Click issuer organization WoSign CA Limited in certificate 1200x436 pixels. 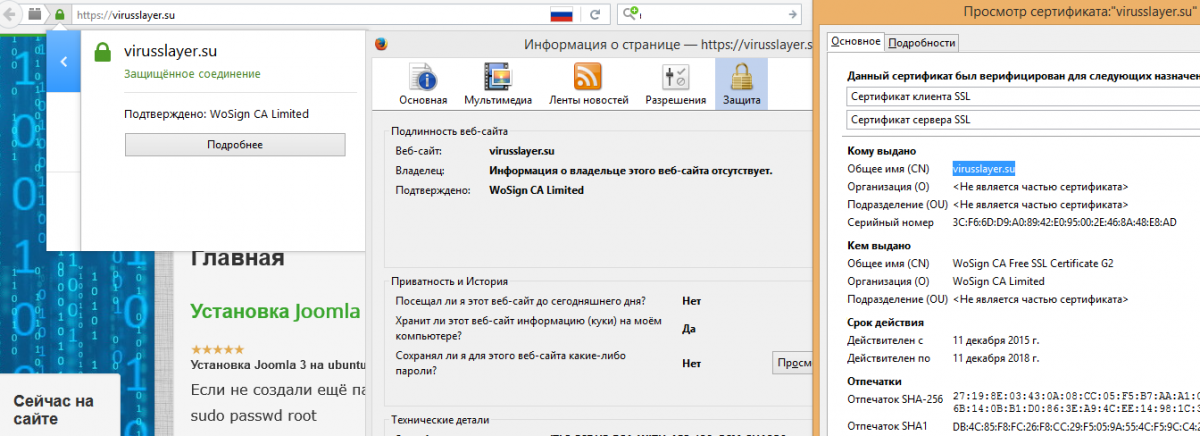(998, 281)
